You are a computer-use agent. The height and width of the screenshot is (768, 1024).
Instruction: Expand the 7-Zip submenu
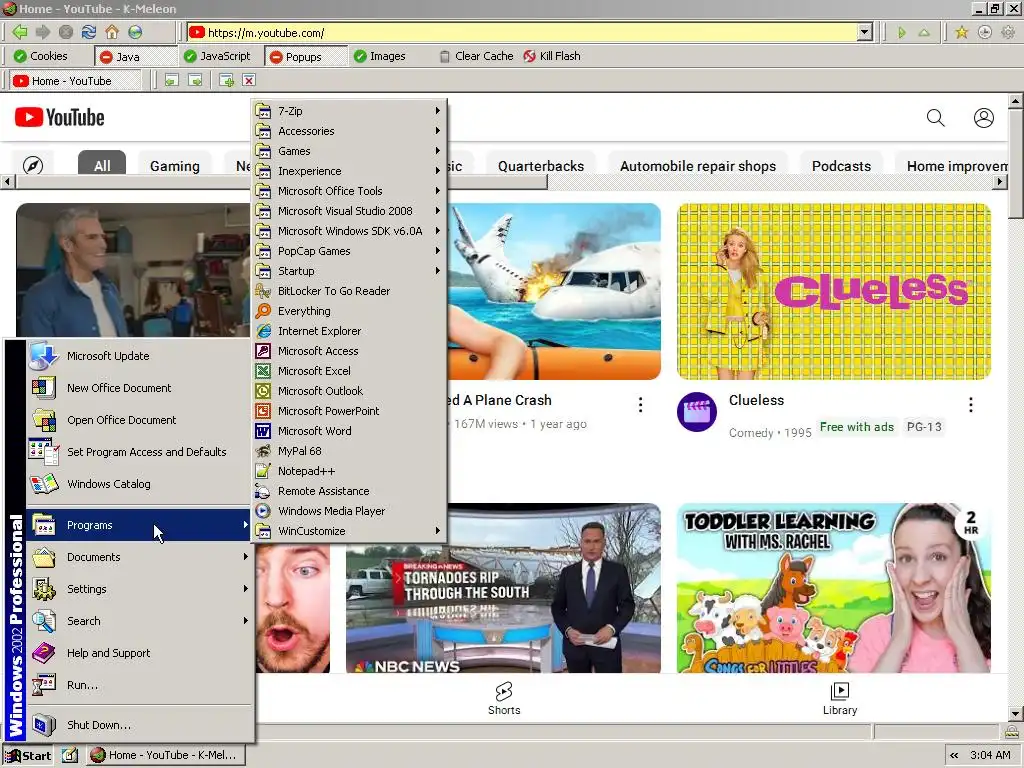(349, 111)
